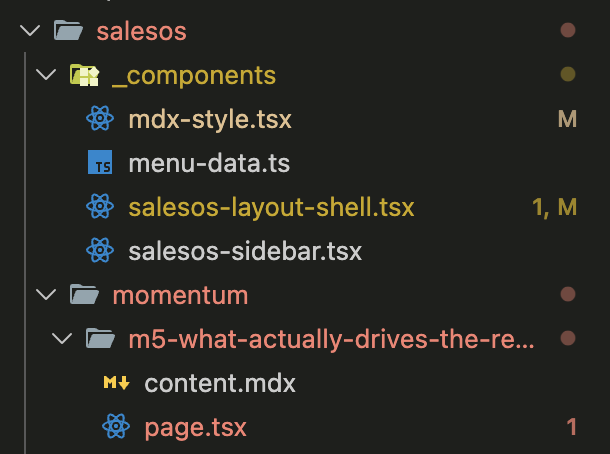Click the Markdown icon beside content.mdx
This screenshot has width=610, height=454.
tap(116, 383)
